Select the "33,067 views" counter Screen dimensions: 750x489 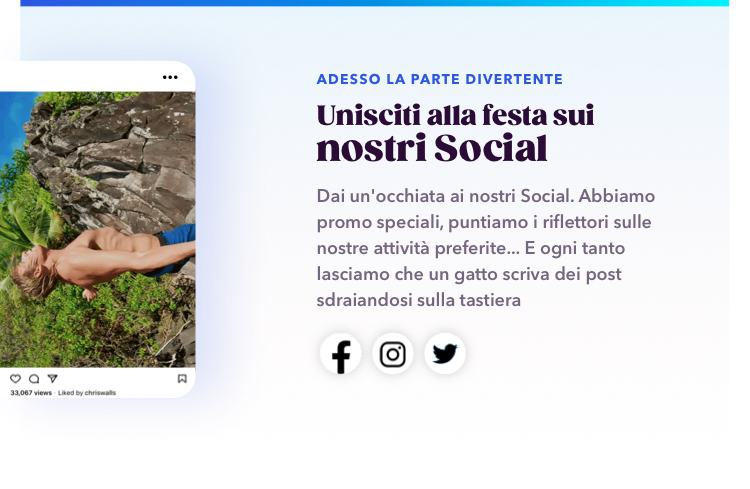point(31,393)
